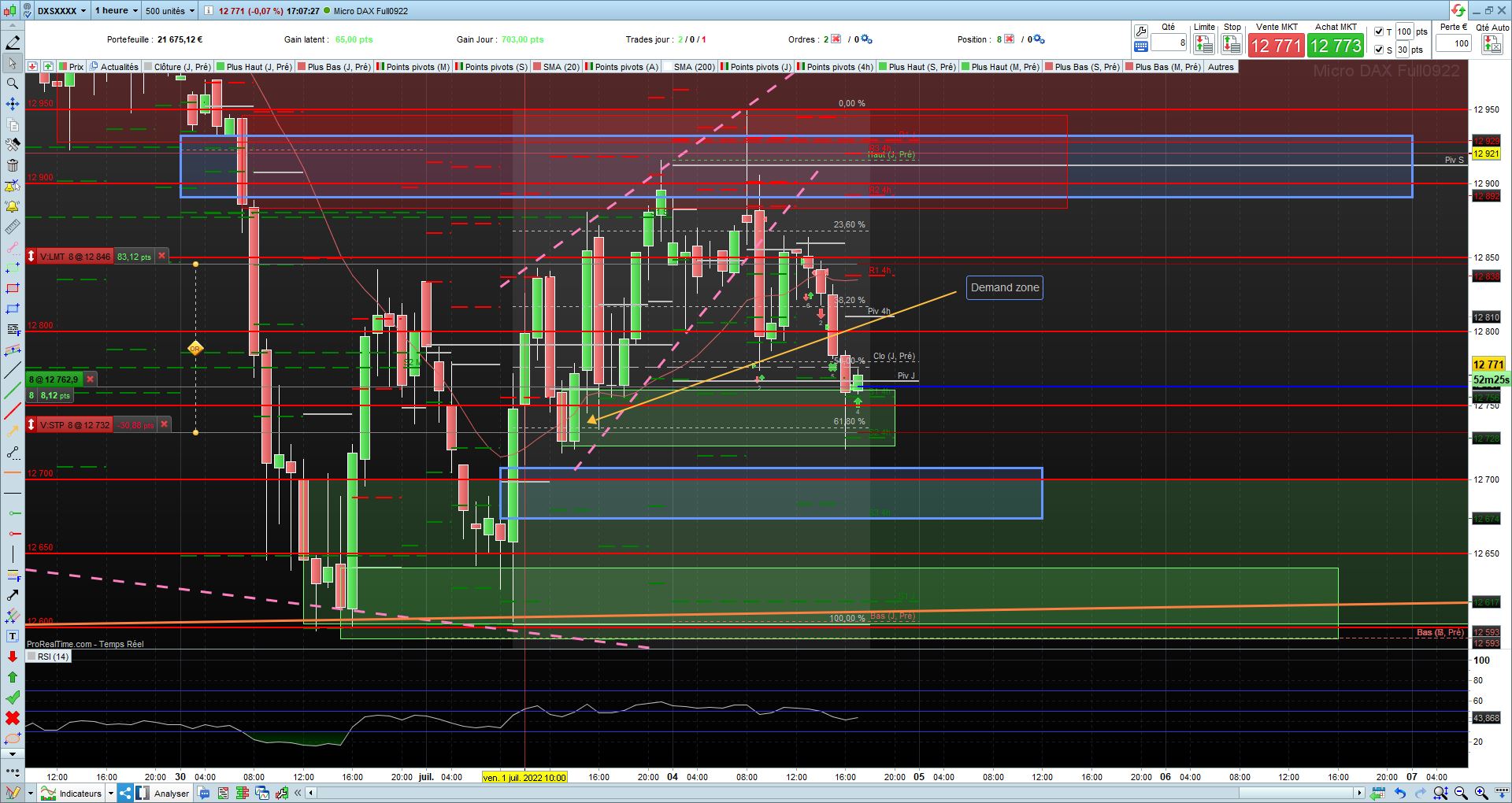Close all positions red X

[x=1010, y=39]
